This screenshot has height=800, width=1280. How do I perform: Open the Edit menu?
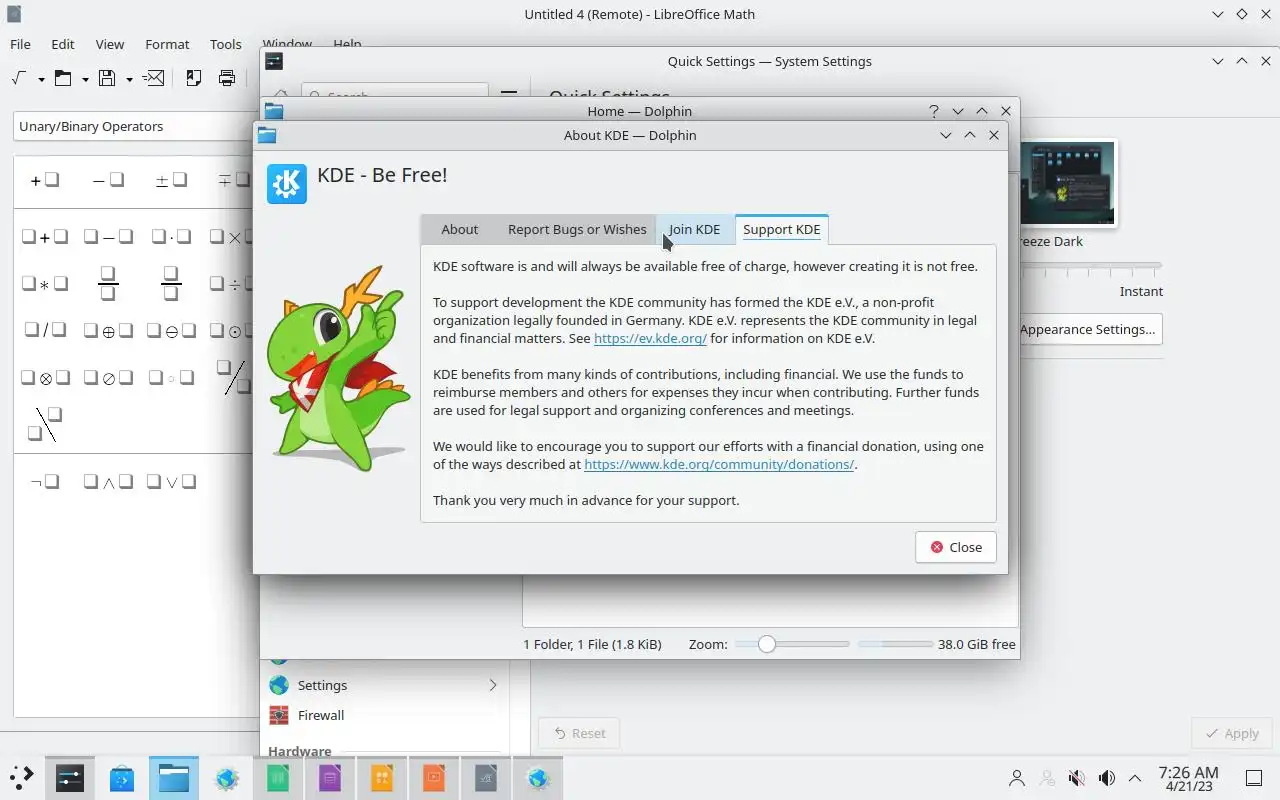click(63, 44)
